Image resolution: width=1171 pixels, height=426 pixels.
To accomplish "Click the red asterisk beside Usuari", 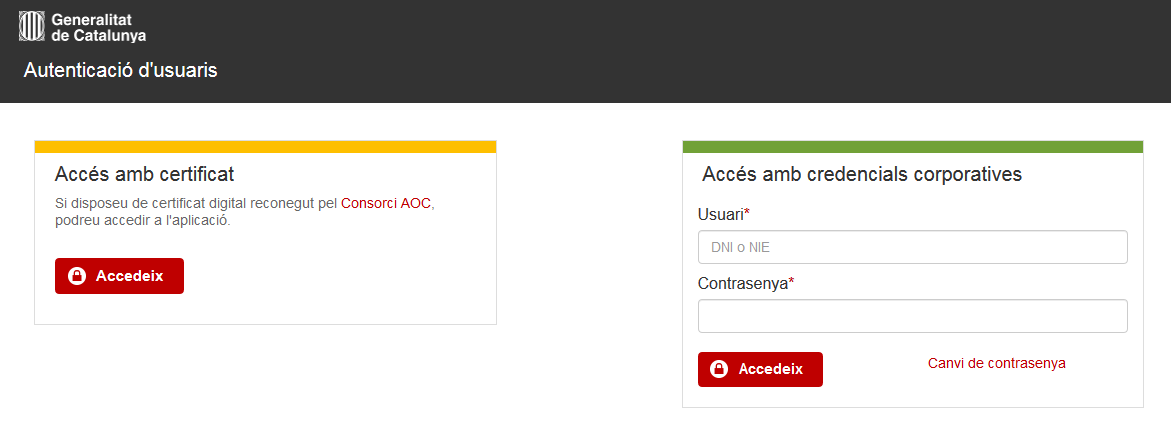I will (x=747, y=212).
